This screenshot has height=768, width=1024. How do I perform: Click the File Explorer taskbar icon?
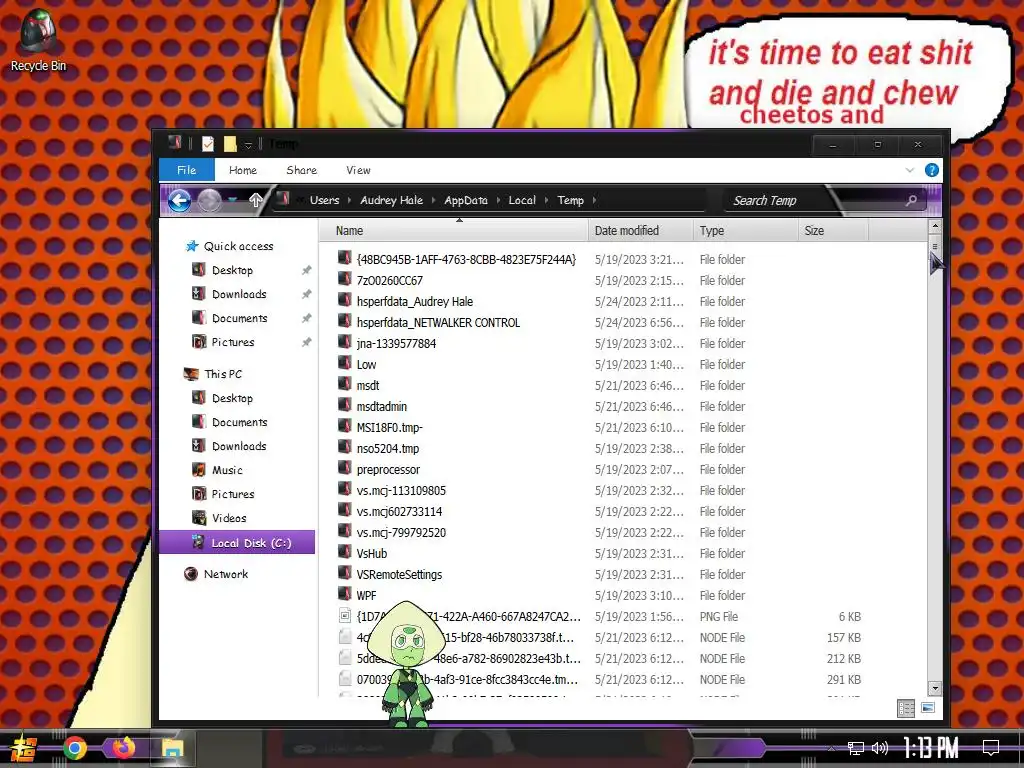[172, 748]
